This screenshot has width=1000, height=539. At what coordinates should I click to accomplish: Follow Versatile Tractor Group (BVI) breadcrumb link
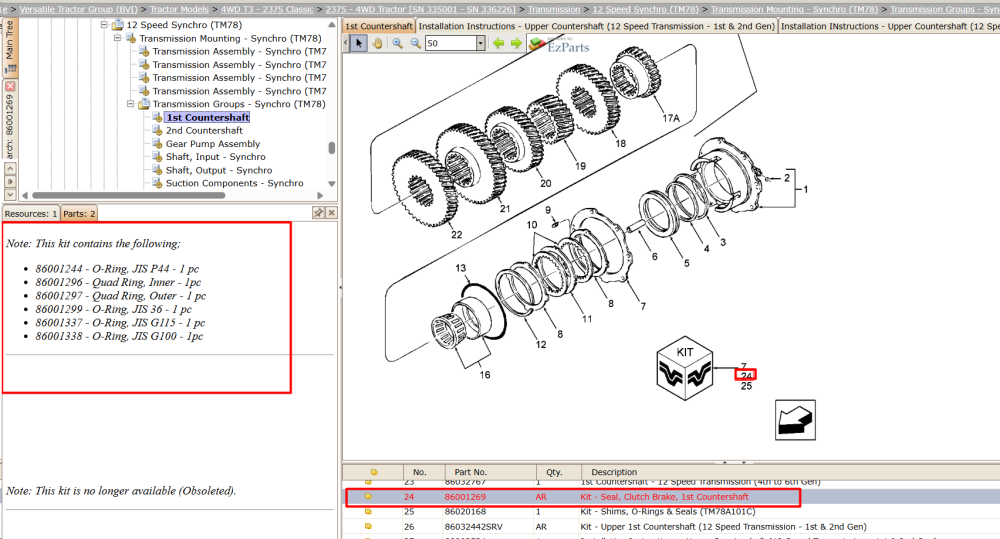(78, 9)
